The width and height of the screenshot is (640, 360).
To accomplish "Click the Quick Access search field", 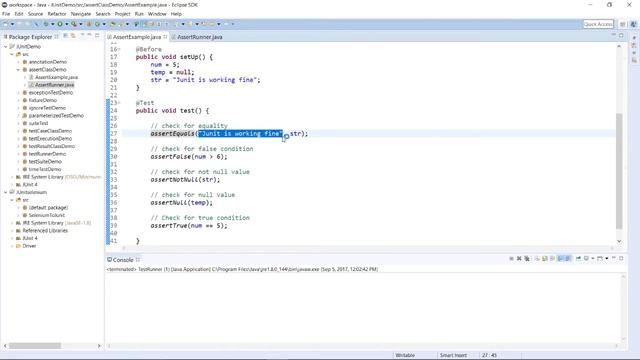I will pyautogui.click(x=598, y=24).
